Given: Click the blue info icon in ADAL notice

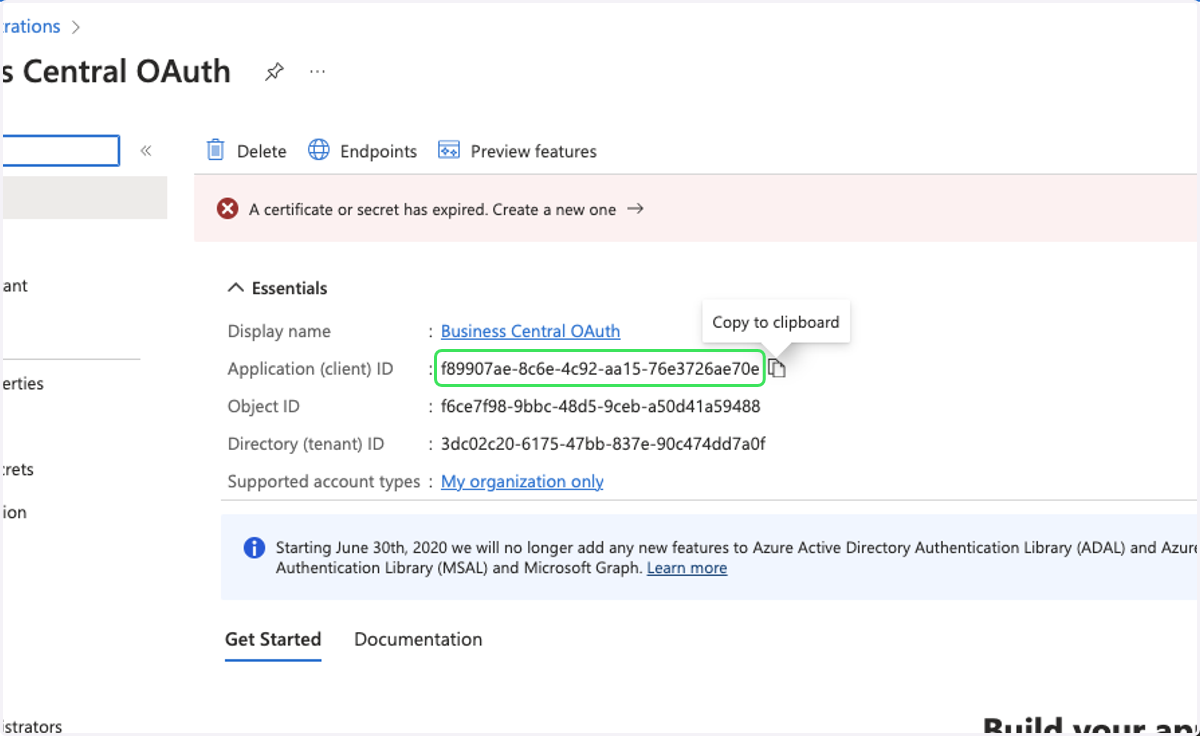Looking at the screenshot, I should click(x=255, y=548).
